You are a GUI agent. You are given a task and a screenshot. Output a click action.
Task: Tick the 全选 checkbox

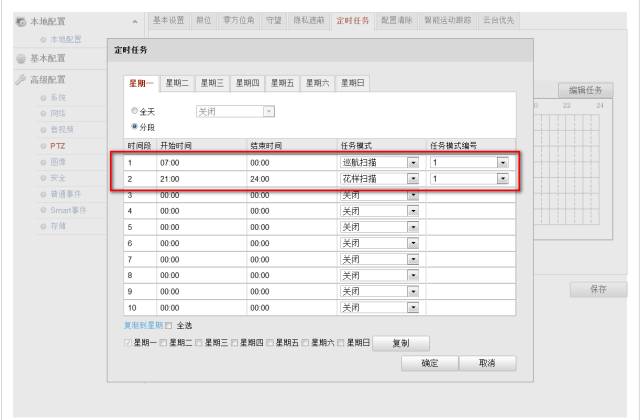[168, 326]
